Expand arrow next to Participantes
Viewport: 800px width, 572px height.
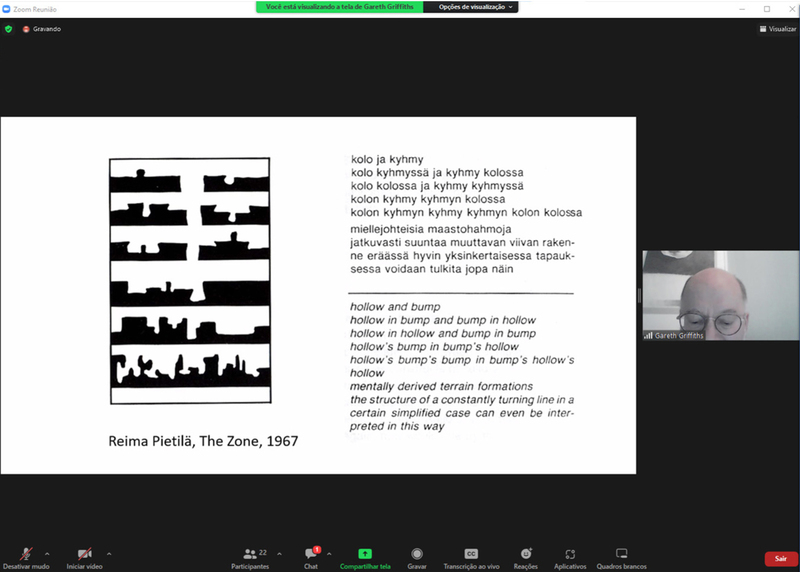click(279, 554)
